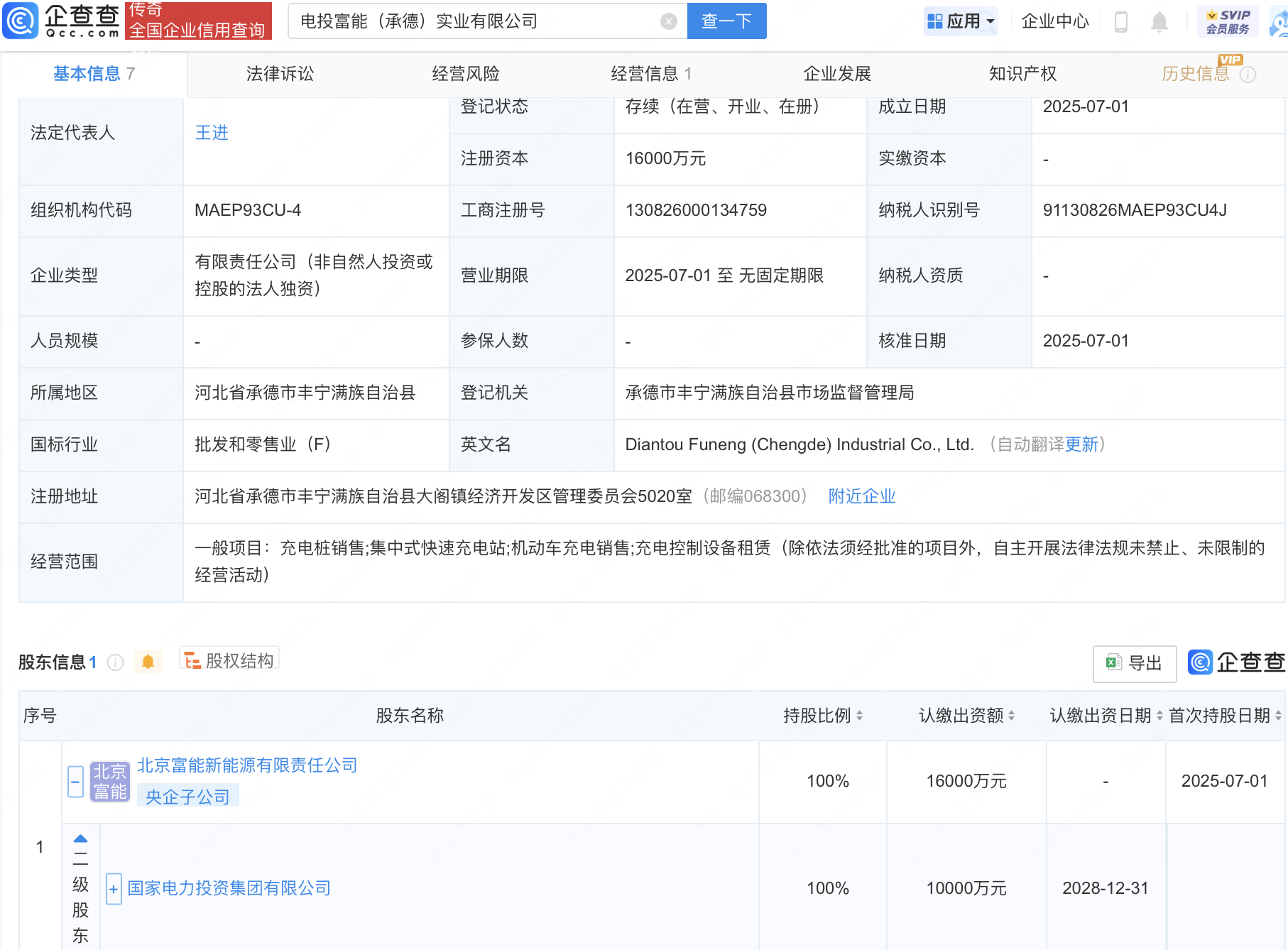The height and width of the screenshot is (950, 1288).
Task: Open the 股权结构 chart view
Action: pos(229,661)
